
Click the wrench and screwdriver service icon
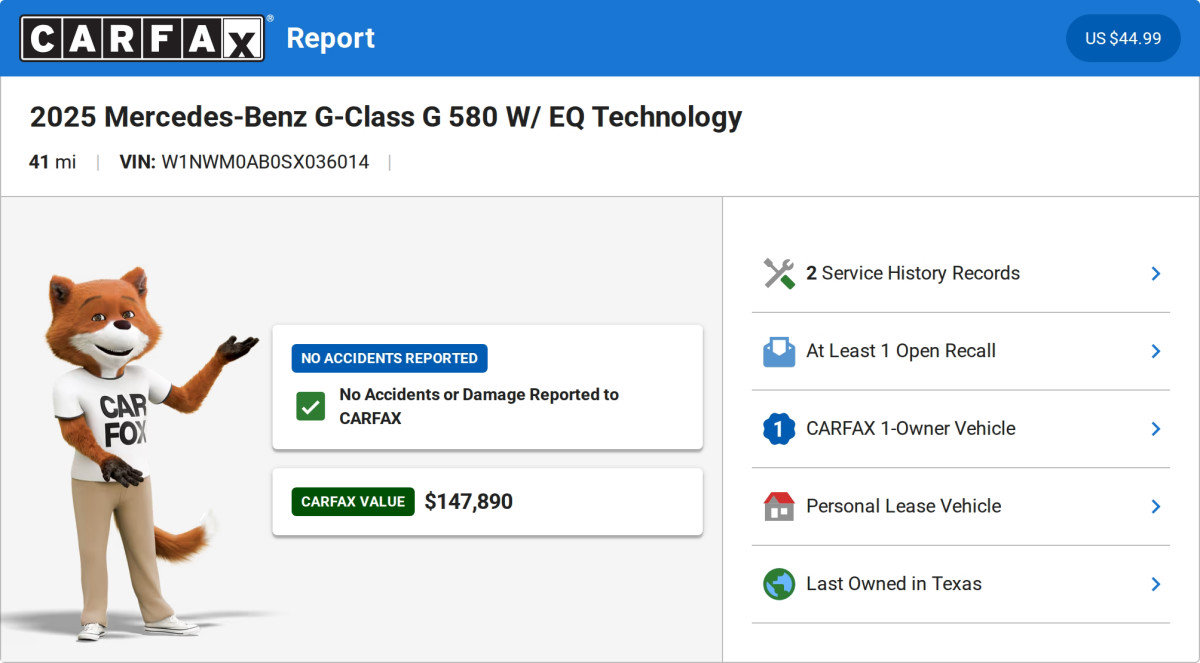point(779,273)
